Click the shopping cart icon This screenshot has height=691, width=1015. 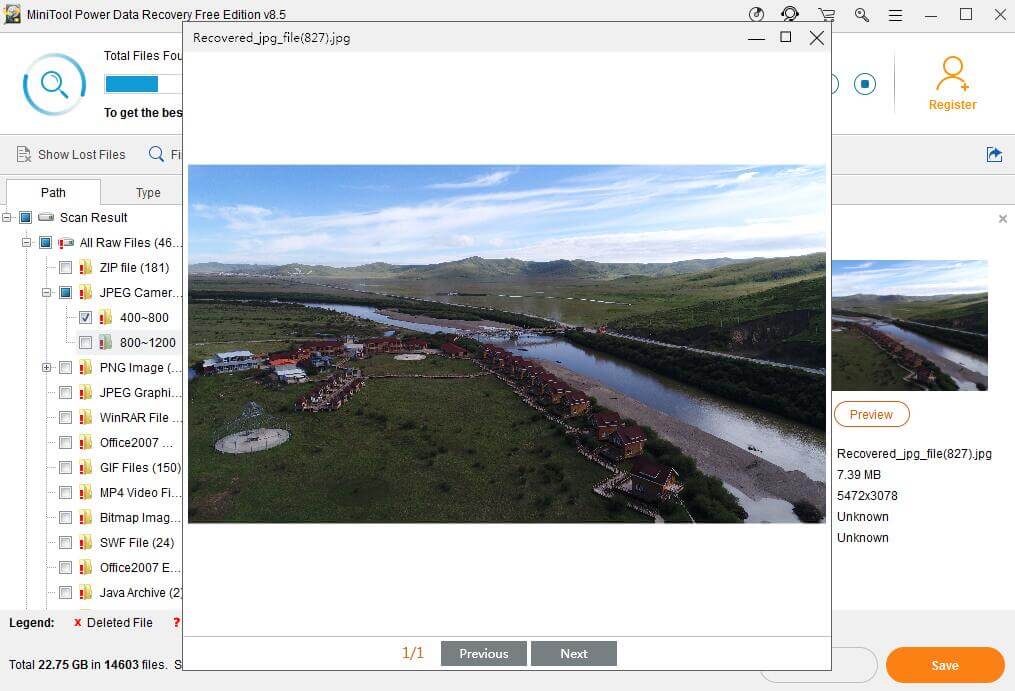pos(826,15)
